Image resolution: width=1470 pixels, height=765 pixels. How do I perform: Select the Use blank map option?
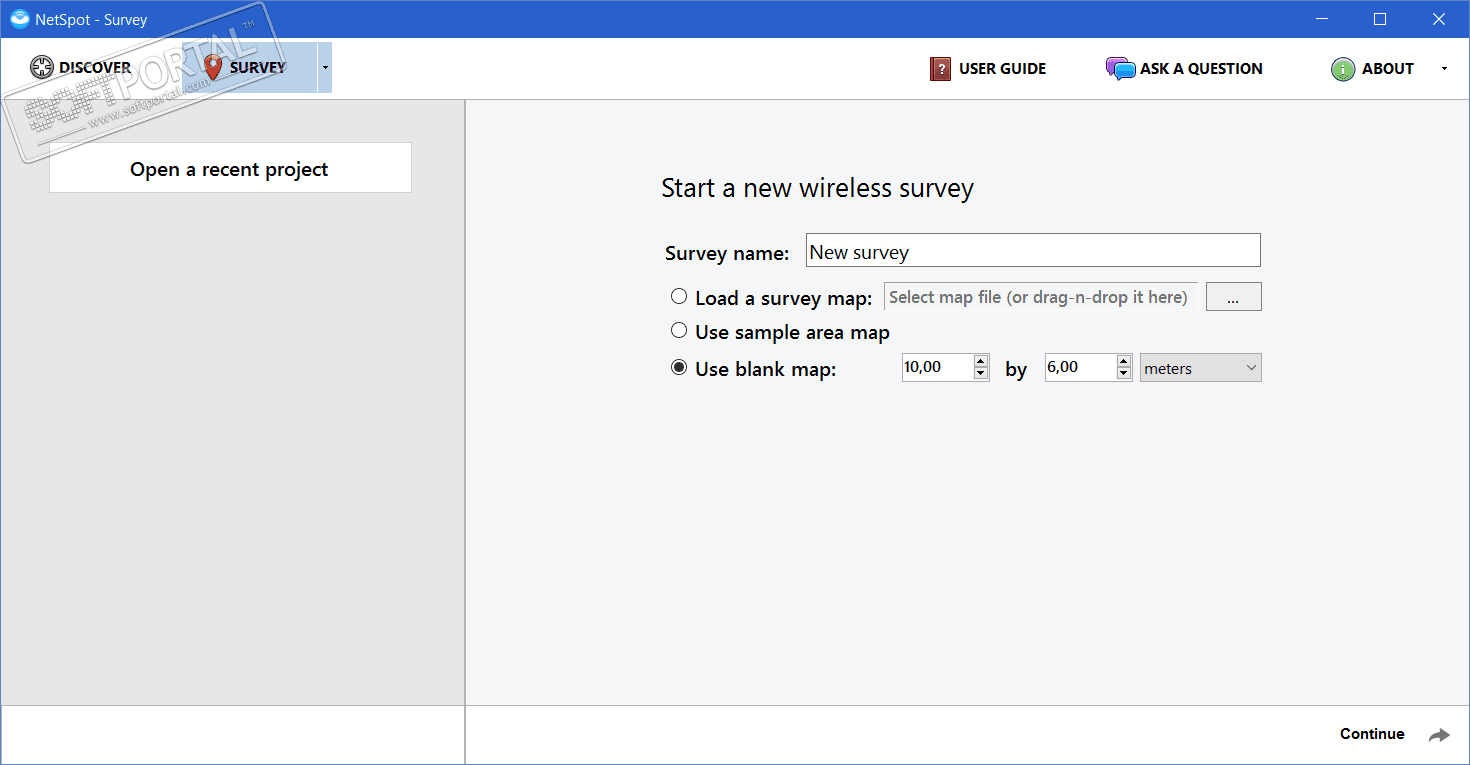coord(679,368)
